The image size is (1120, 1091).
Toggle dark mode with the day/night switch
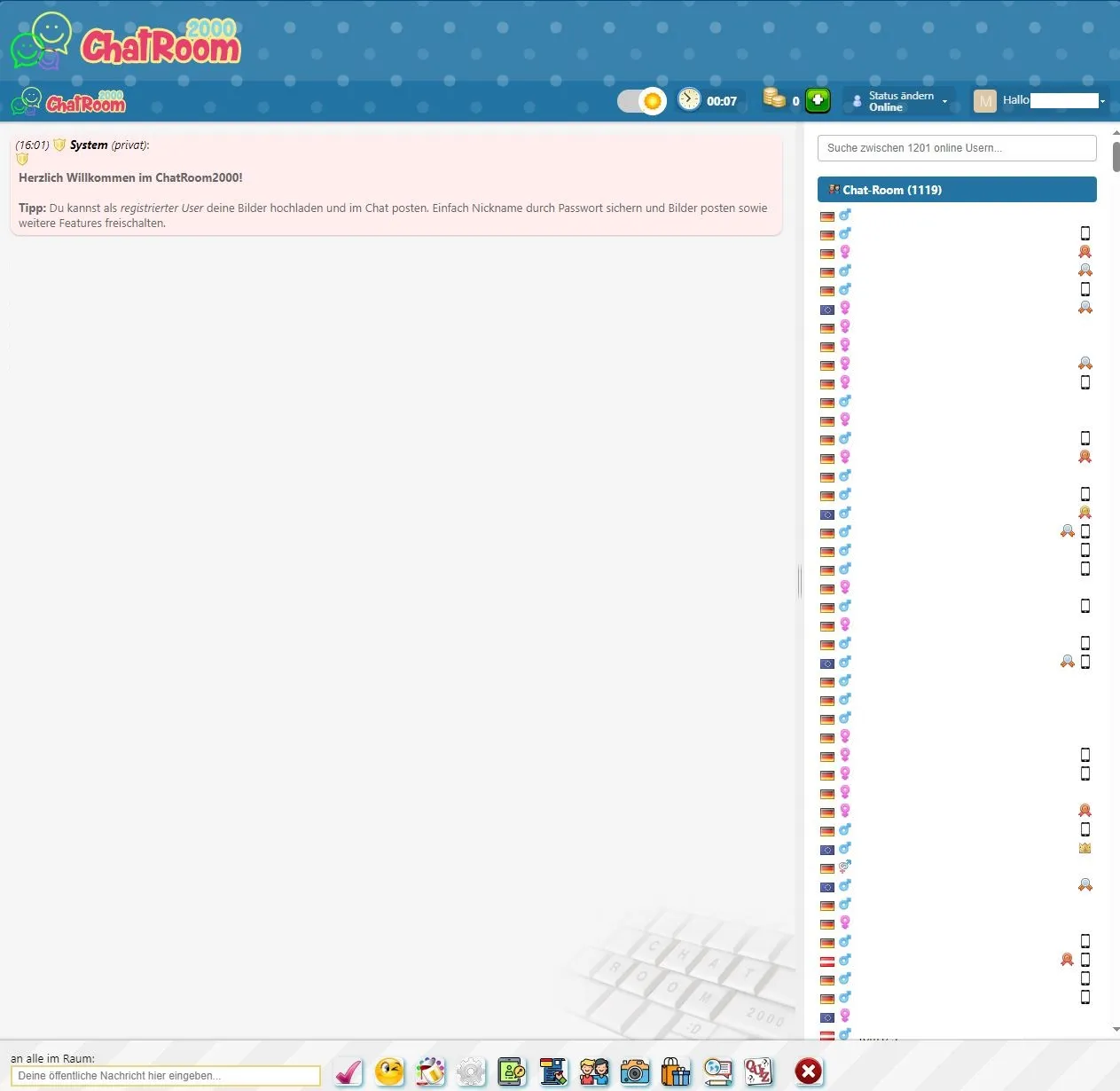(x=640, y=100)
